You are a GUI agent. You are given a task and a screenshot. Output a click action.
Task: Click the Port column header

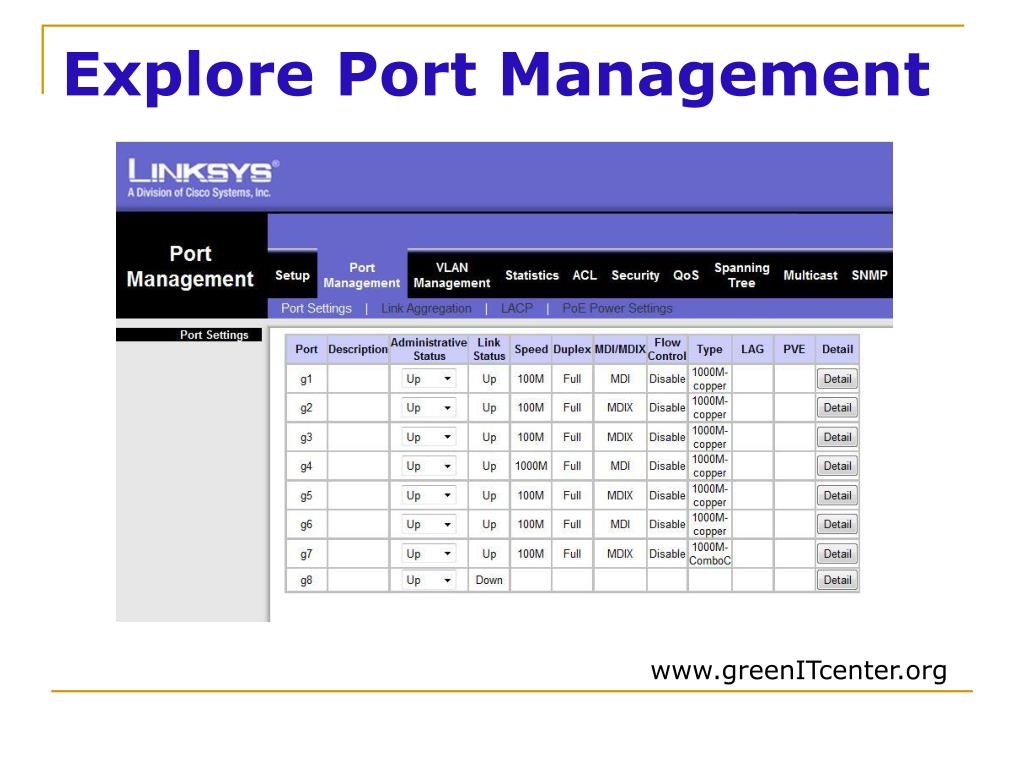click(x=306, y=349)
